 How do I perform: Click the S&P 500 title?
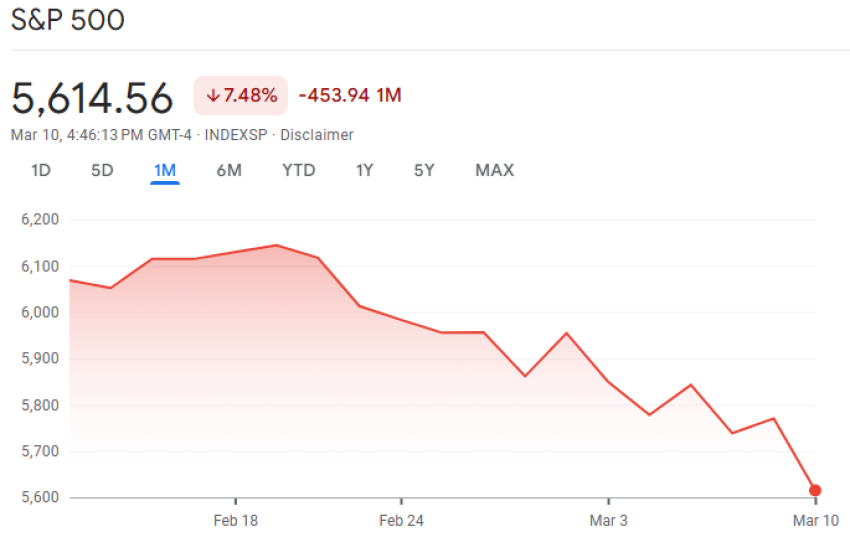pyautogui.click(x=68, y=21)
